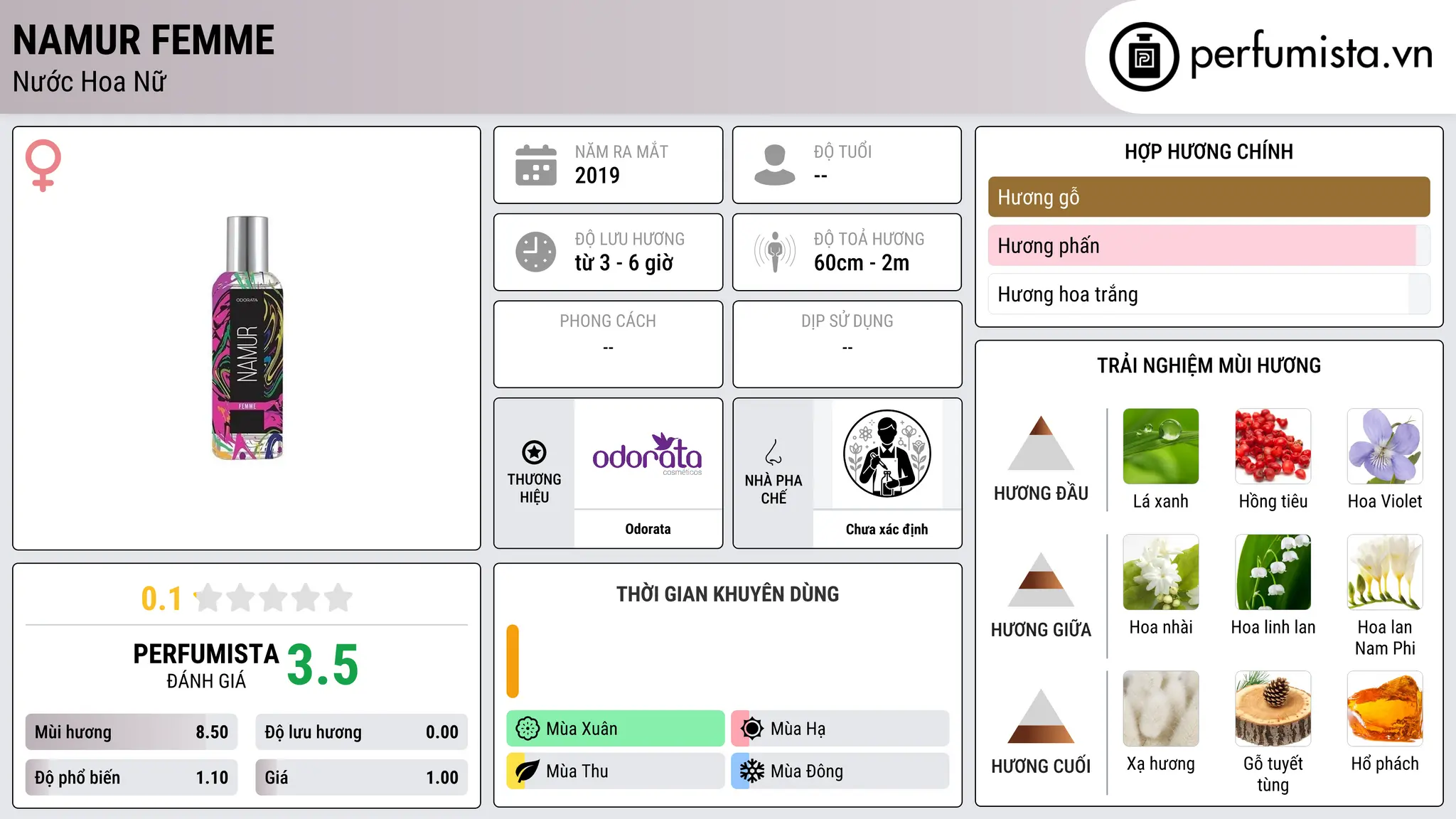
Task: Click the star badge icon above Thương hiệu
Action: coord(534,452)
